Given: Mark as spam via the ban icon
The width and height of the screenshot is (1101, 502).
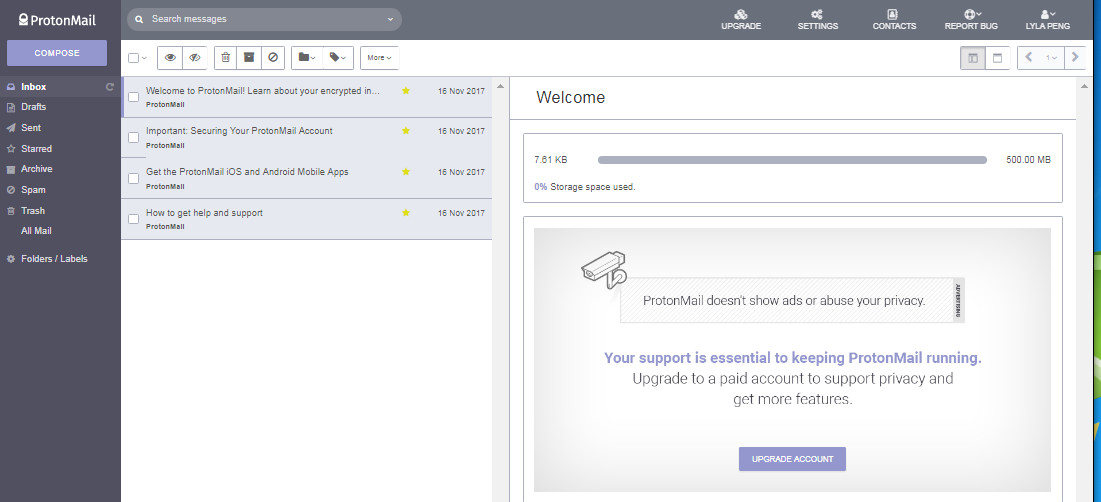Looking at the screenshot, I should tap(273, 58).
